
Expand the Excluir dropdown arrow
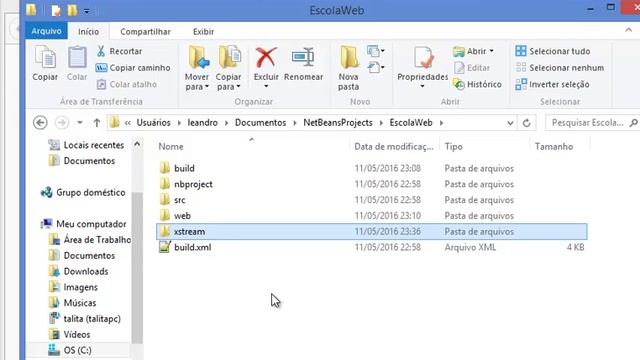[266, 86]
